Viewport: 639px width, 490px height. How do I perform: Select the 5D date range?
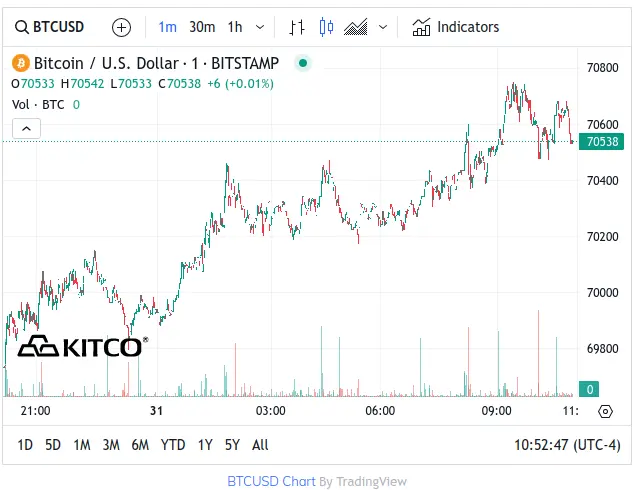(x=53, y=445)
